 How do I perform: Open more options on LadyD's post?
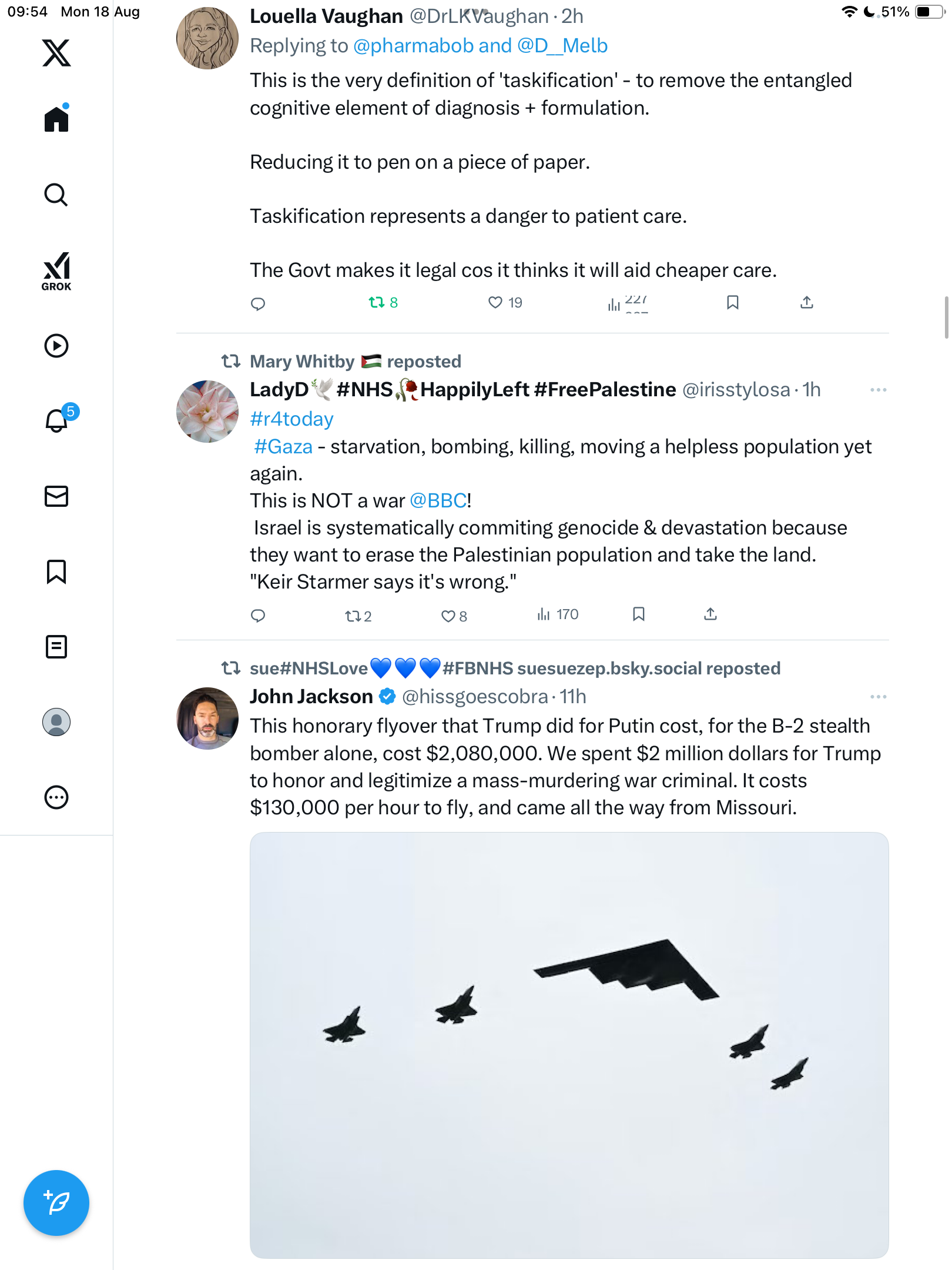(x=878, y=390)
